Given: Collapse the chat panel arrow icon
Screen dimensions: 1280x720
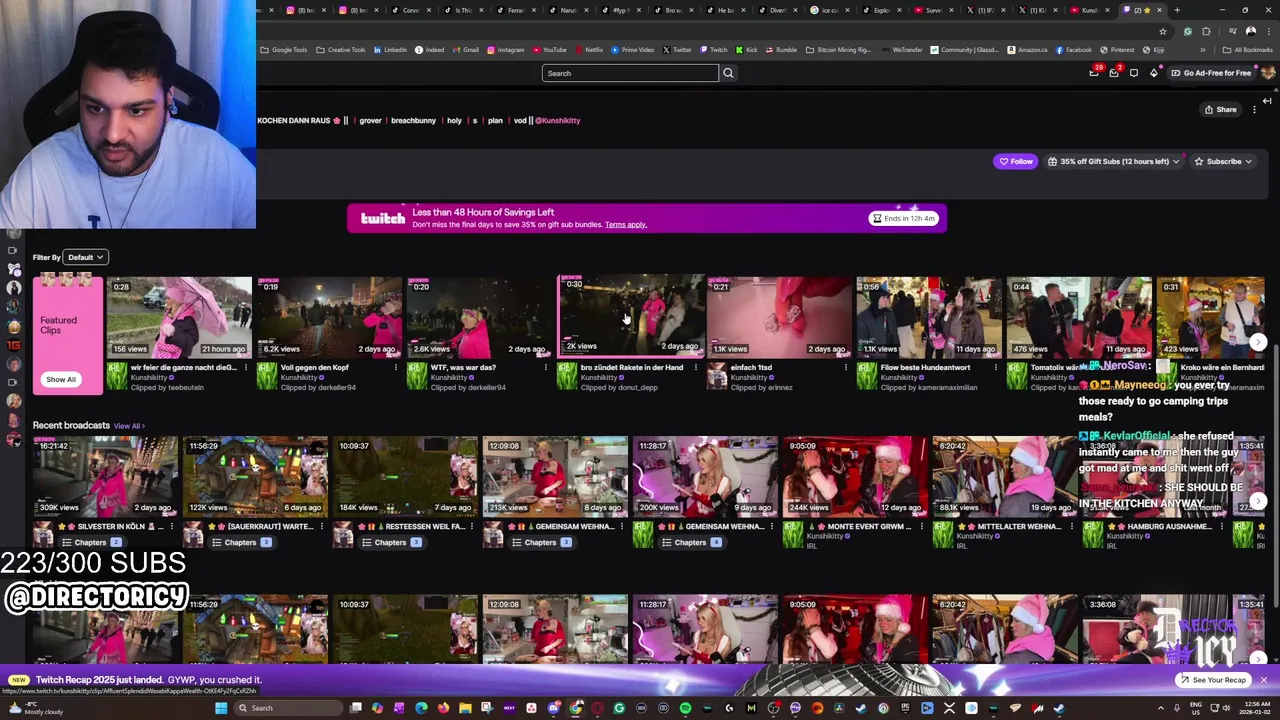Looking at the screenshot, I should (1267, 101).
